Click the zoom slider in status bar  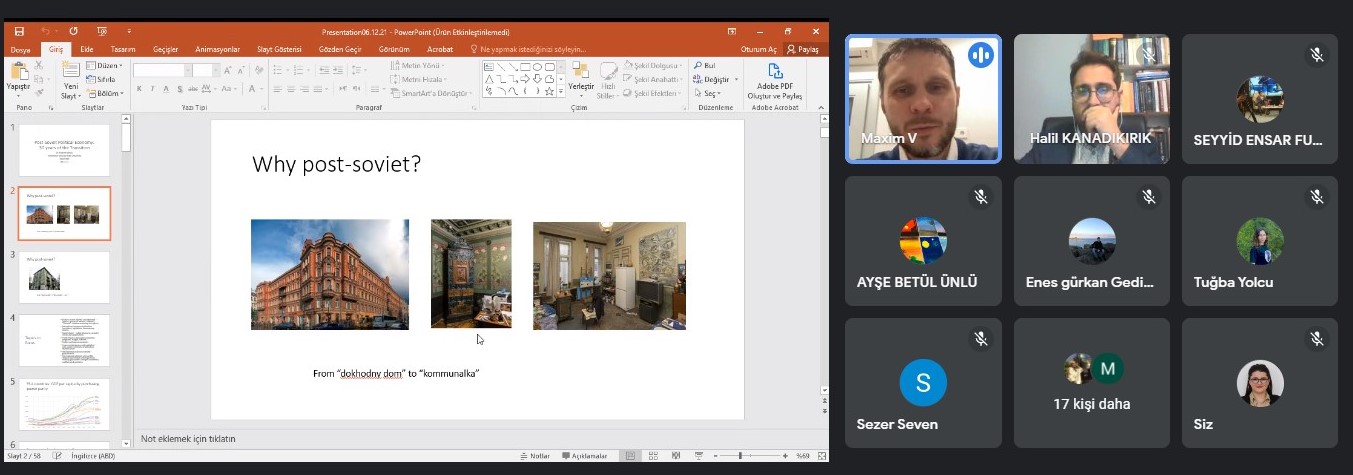coord(740,456)
